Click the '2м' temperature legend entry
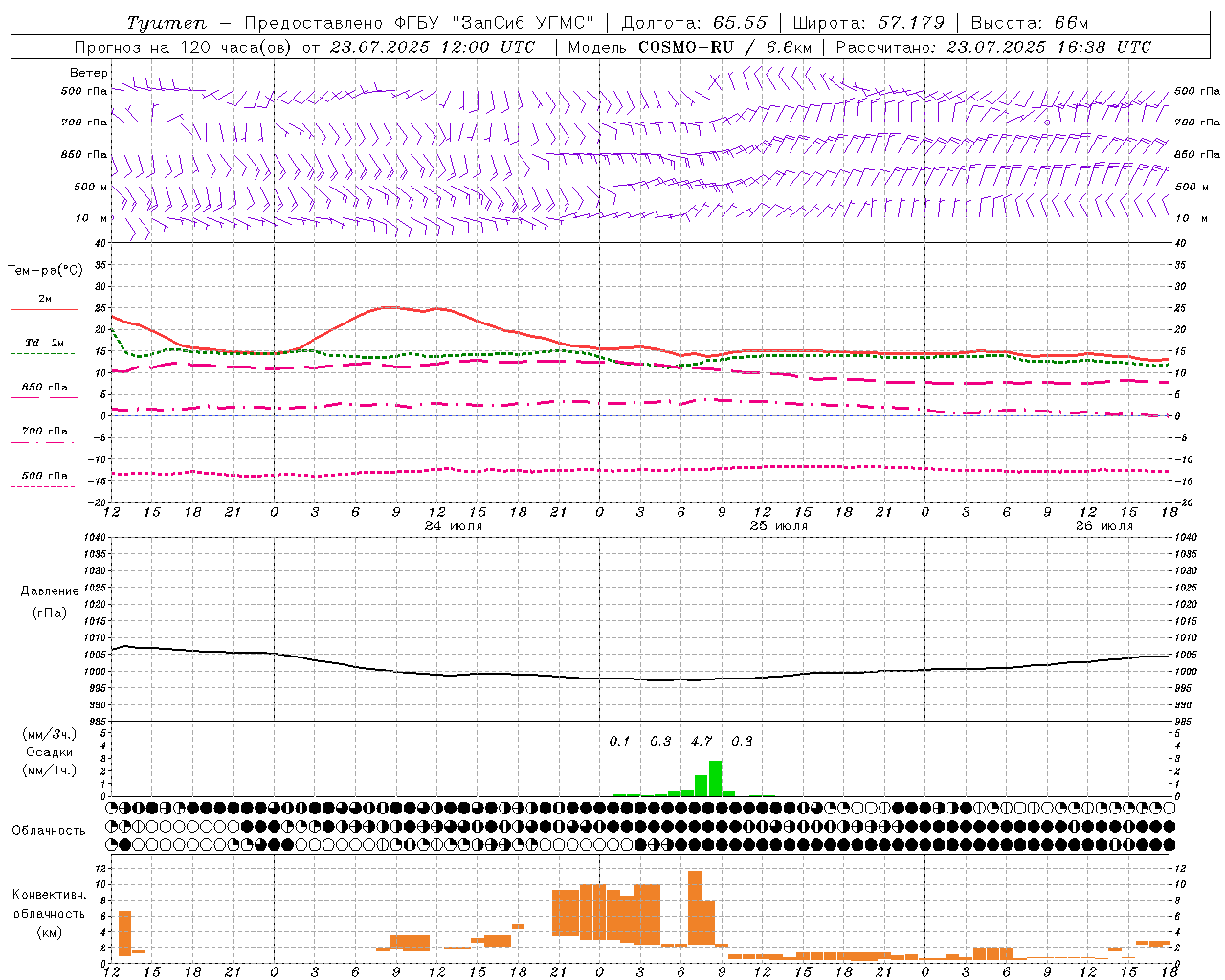This screenshot has width=1225, height=980. click(x=45, y=300)
